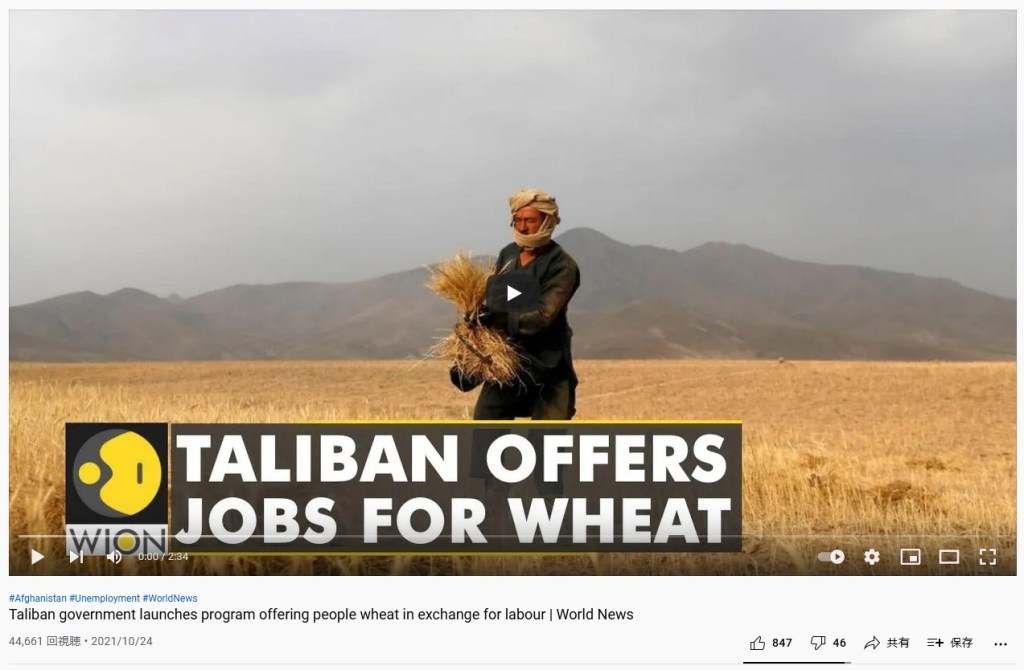Click the video title text

321,614
